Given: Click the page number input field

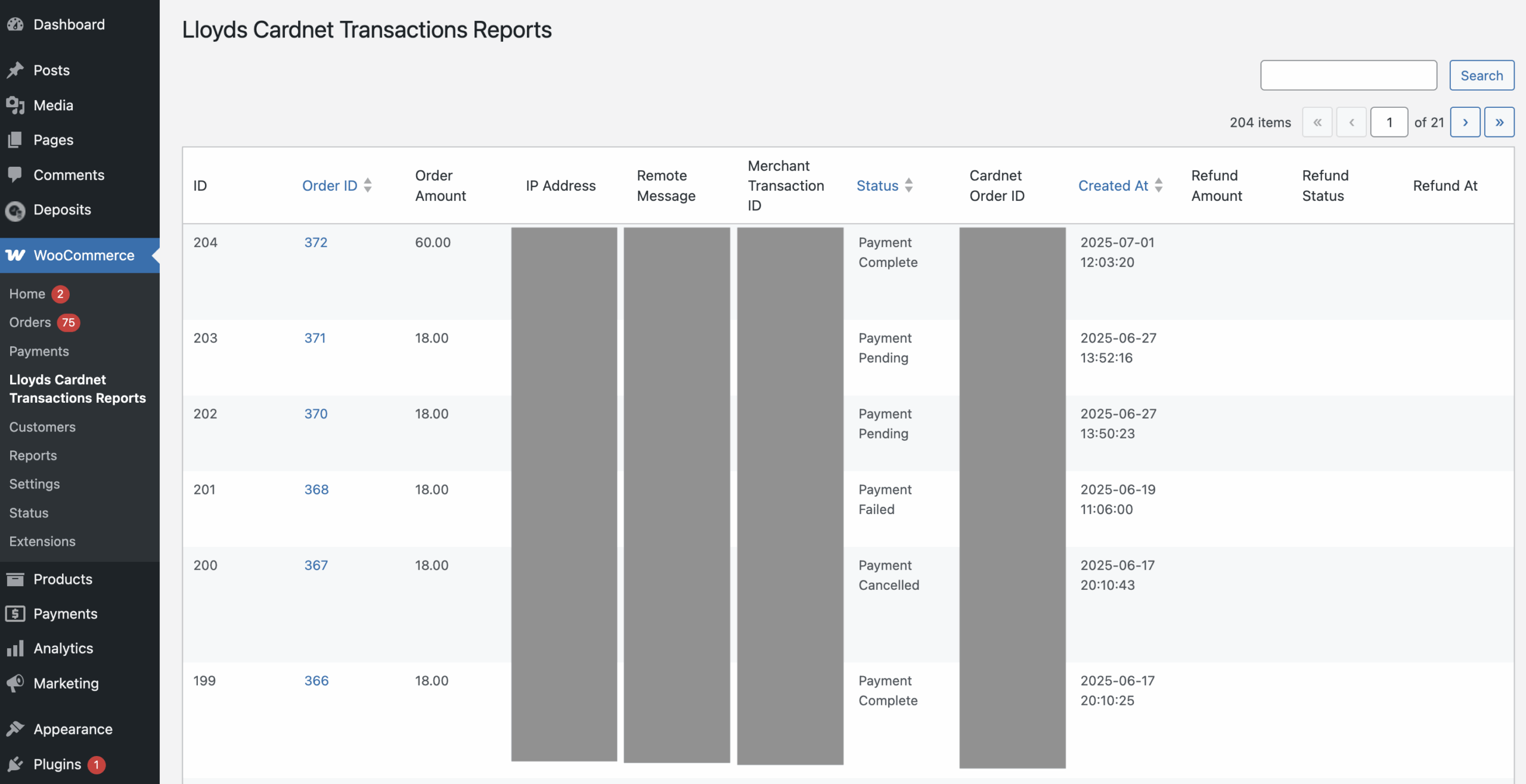Looking at the screenshot, I should click(x=1389, y=122).
